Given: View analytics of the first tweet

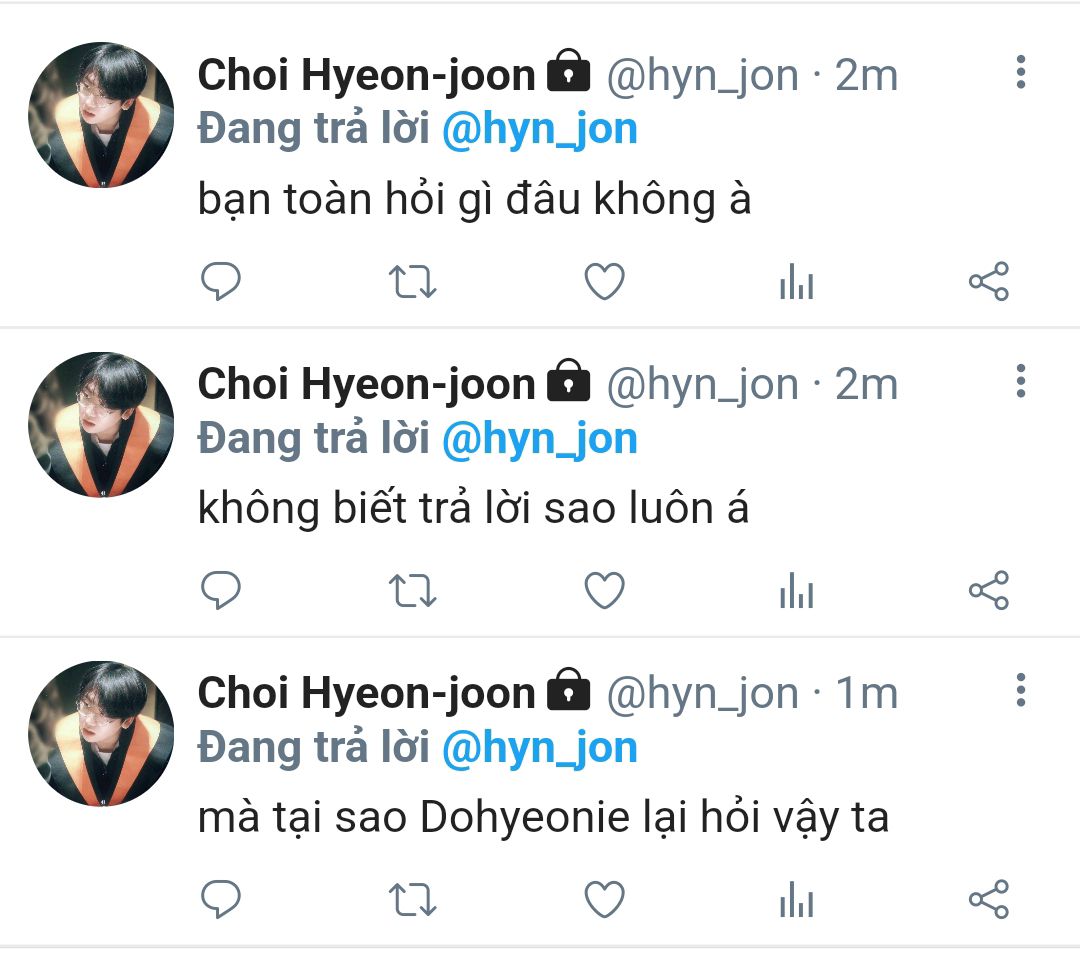Looking at the screenshot, I should (796, 281).
